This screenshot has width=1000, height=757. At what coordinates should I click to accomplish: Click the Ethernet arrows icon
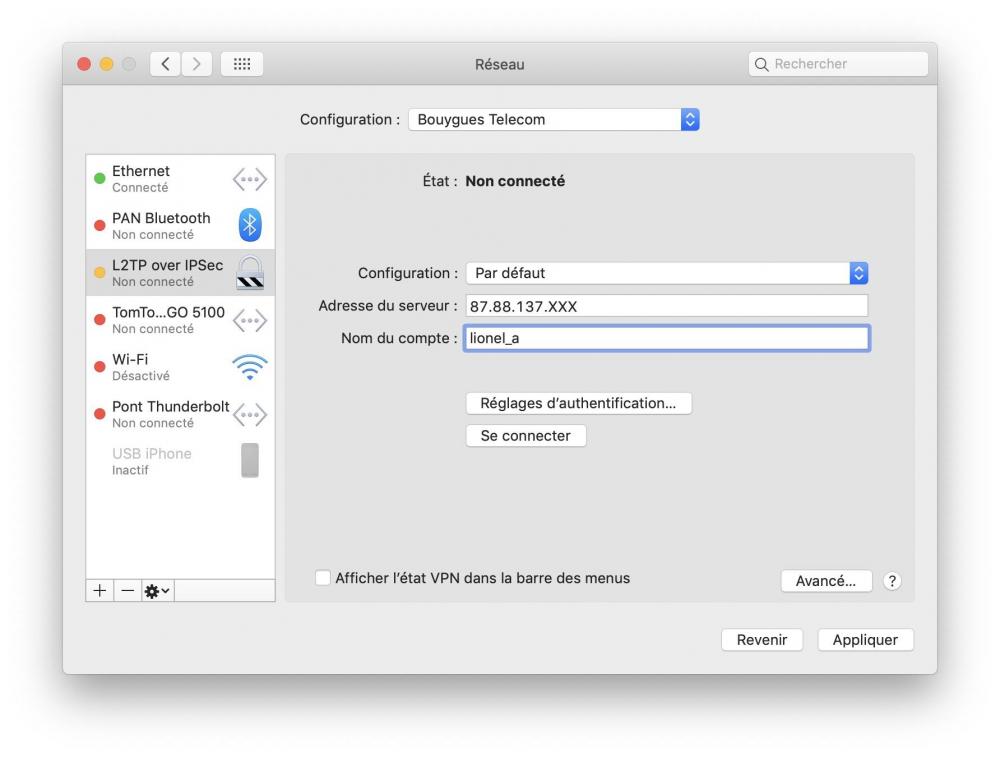pos(249,179)
